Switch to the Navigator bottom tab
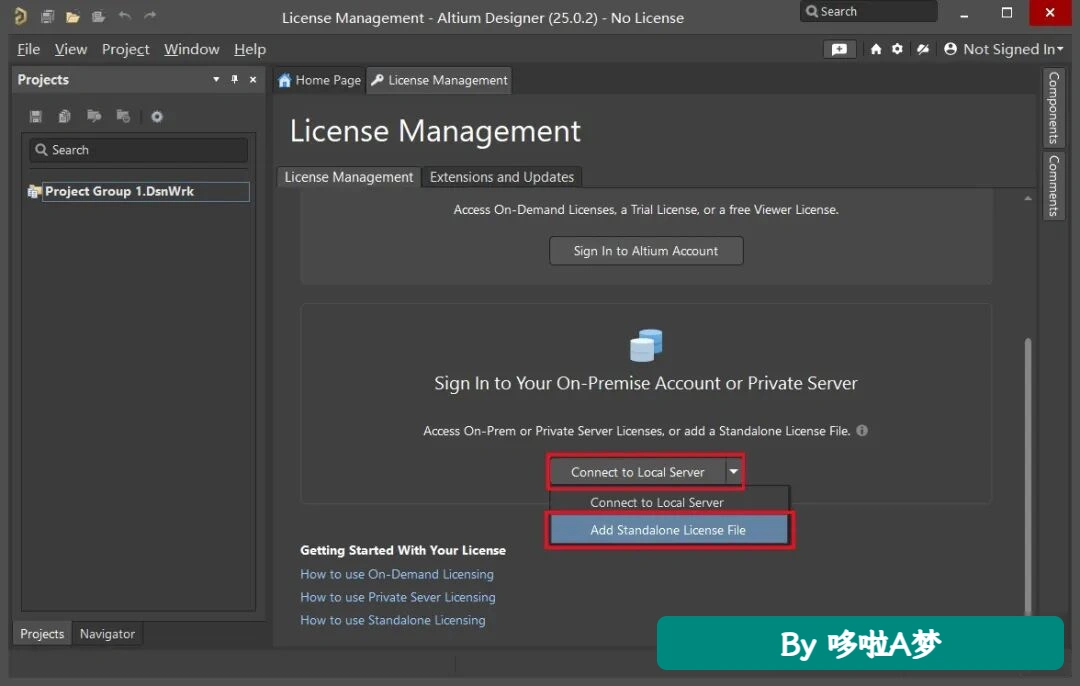Image resolution: width=1080 pixels, height=686 pixels. pyautogui.click(x=107, y=634)
